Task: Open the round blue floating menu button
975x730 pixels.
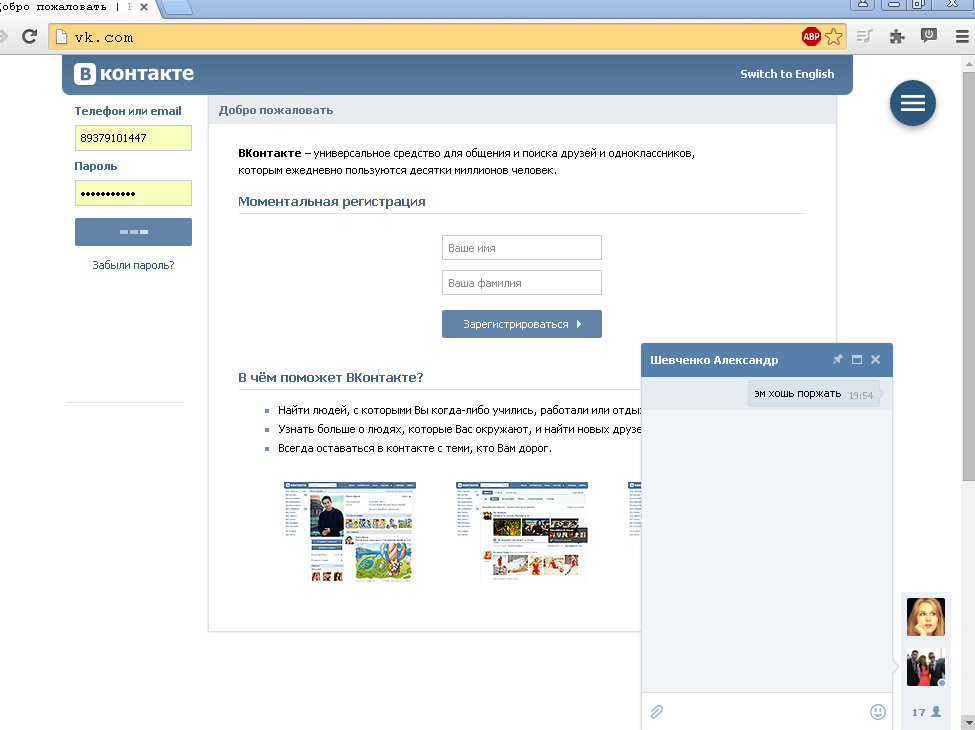Action: tap(912, 103)
